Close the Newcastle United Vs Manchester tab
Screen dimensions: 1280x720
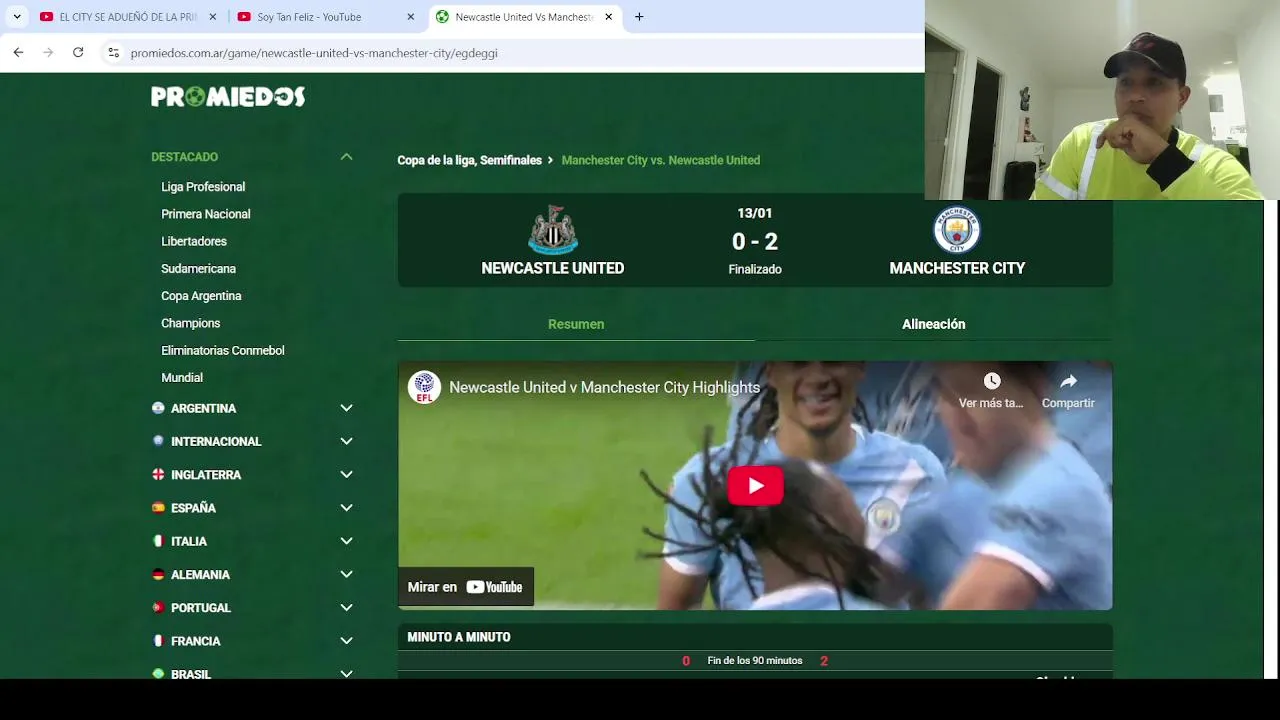click(x=608, y=17)
